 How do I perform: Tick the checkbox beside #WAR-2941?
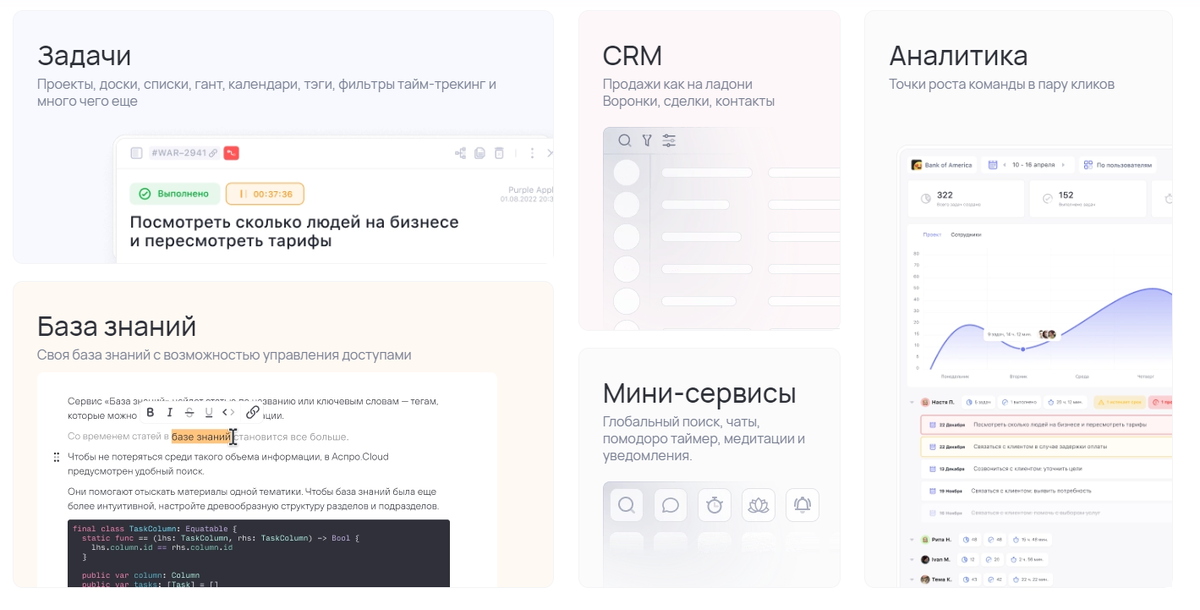pyautogui.click(x=136, y=153)
